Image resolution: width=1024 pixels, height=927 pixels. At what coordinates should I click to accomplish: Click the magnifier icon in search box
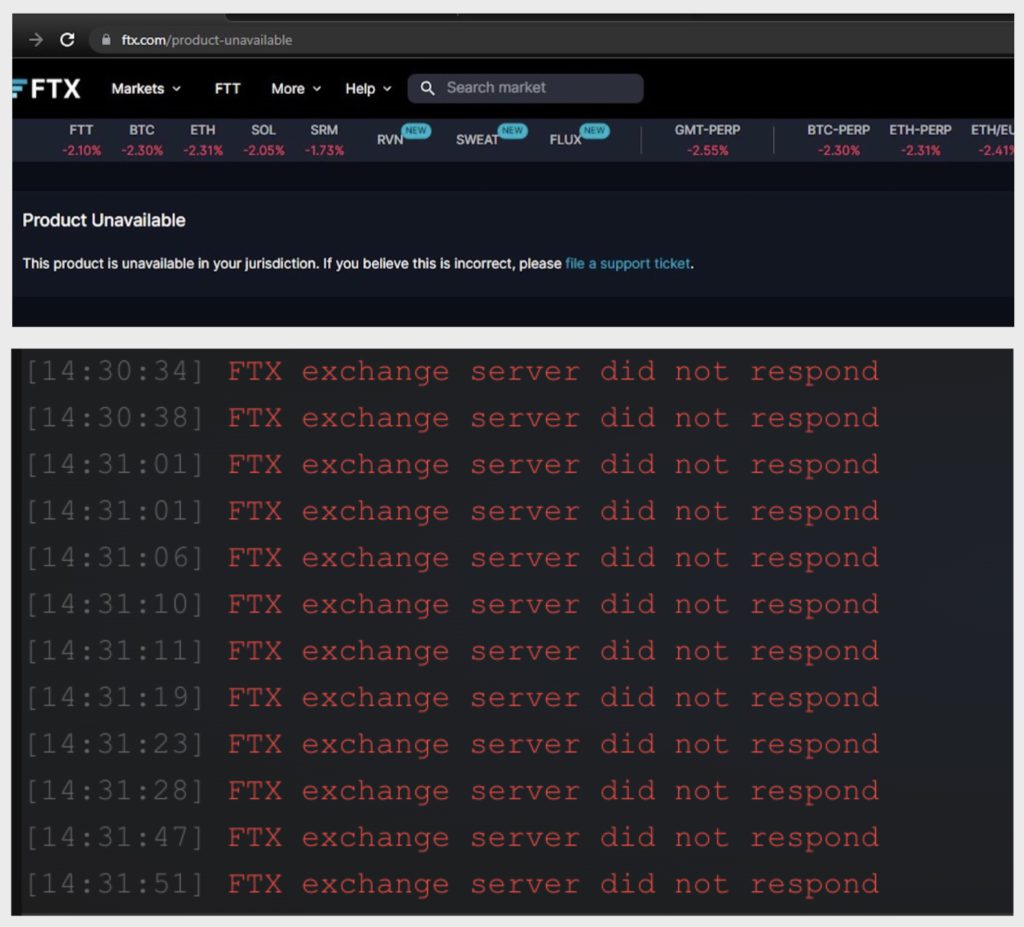pos(427,88)
